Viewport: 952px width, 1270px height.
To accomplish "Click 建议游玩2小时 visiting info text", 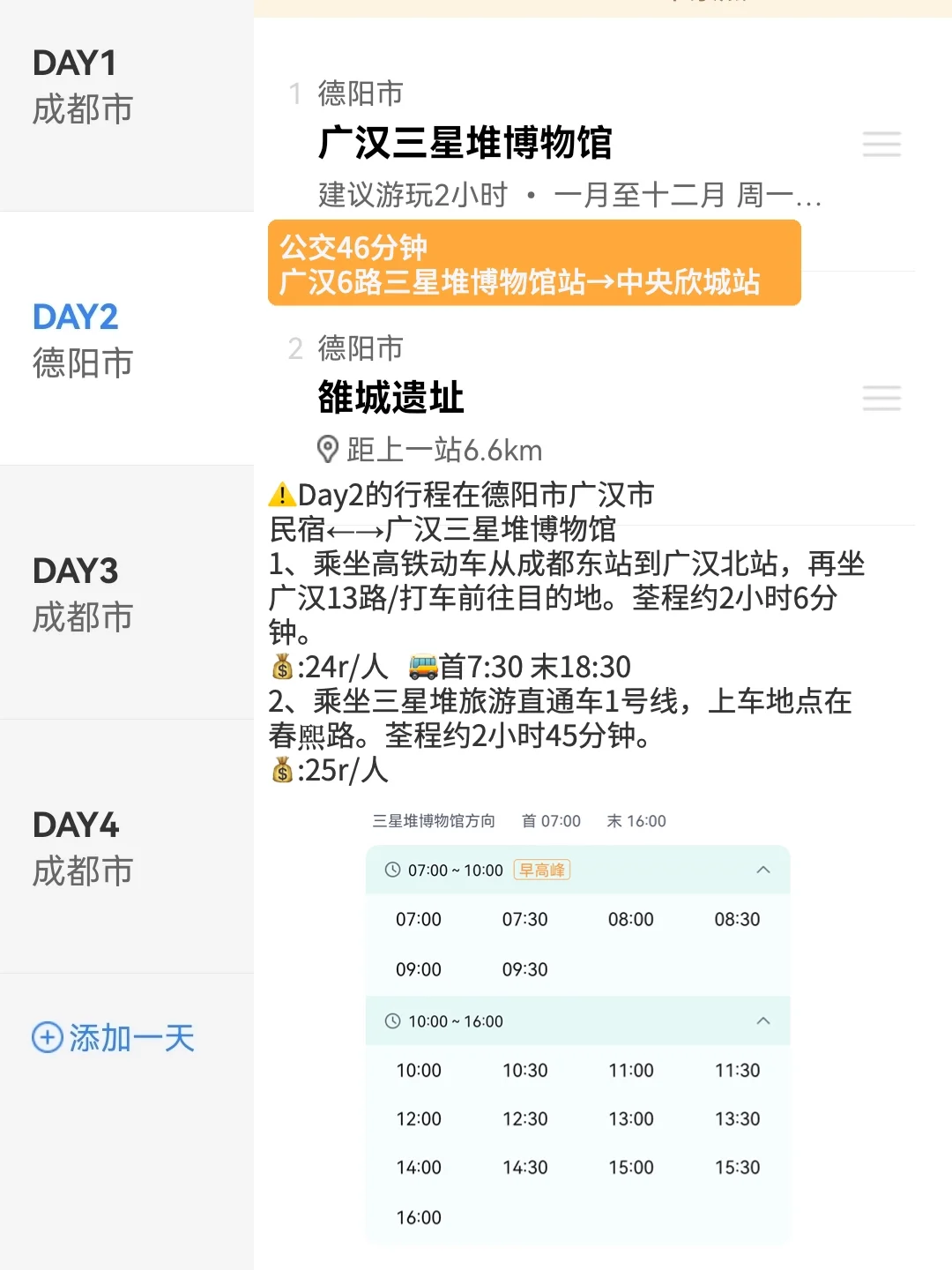I will click(413, 195).
